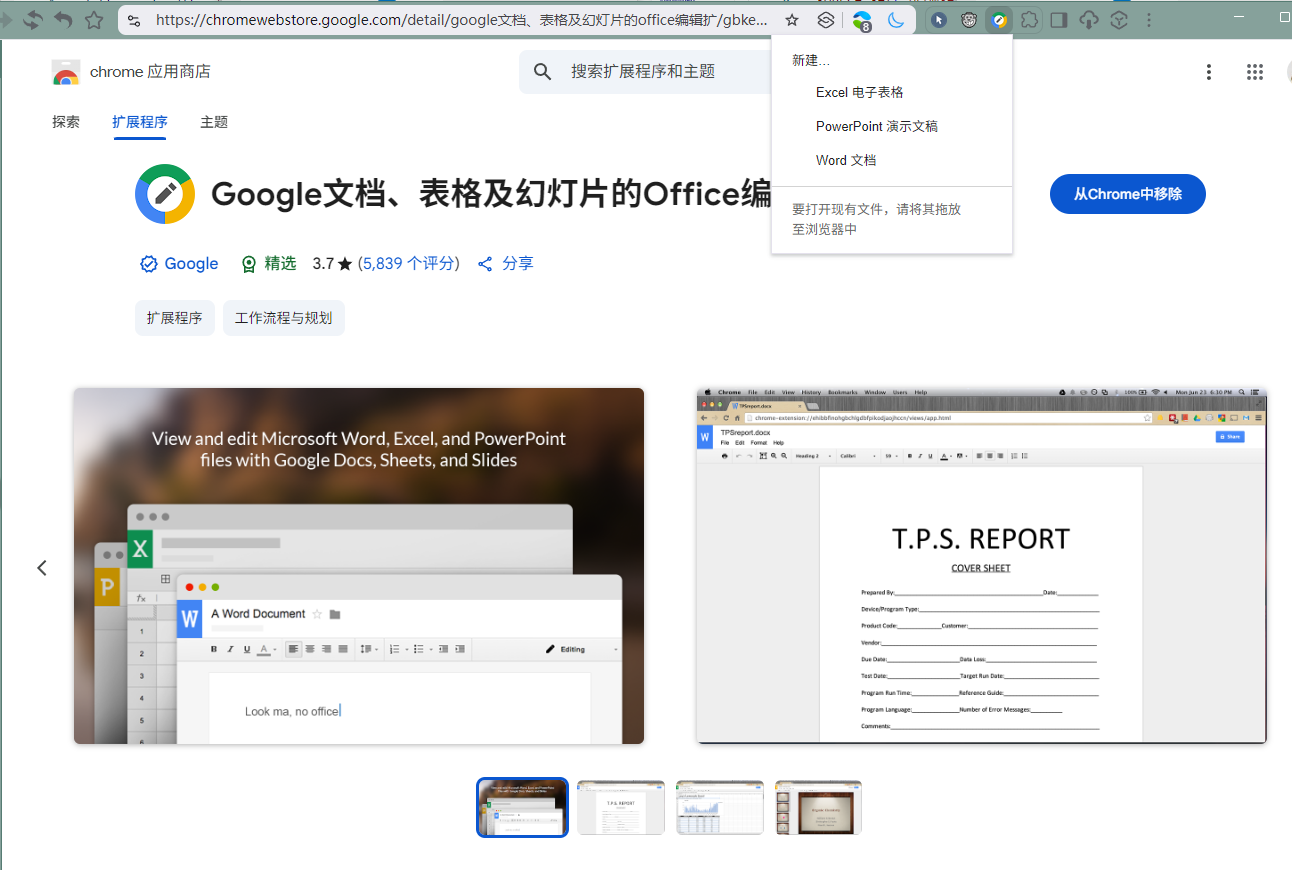Click the URL address bar text

(462, 20)
